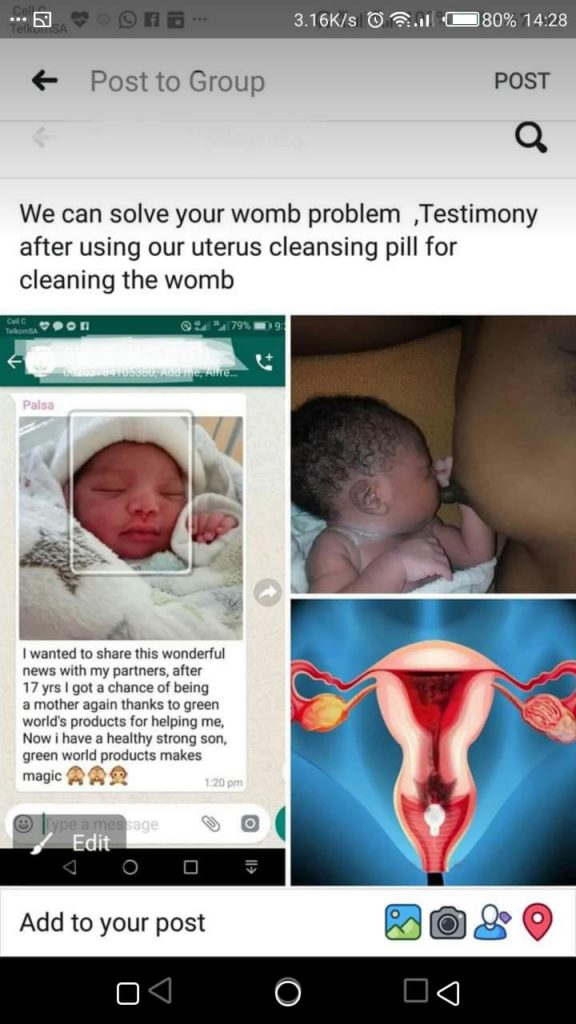Viewport: 576px width, 1024px height.
Task: Tap the Add to your post bar label
Action: tap(112, 922)
